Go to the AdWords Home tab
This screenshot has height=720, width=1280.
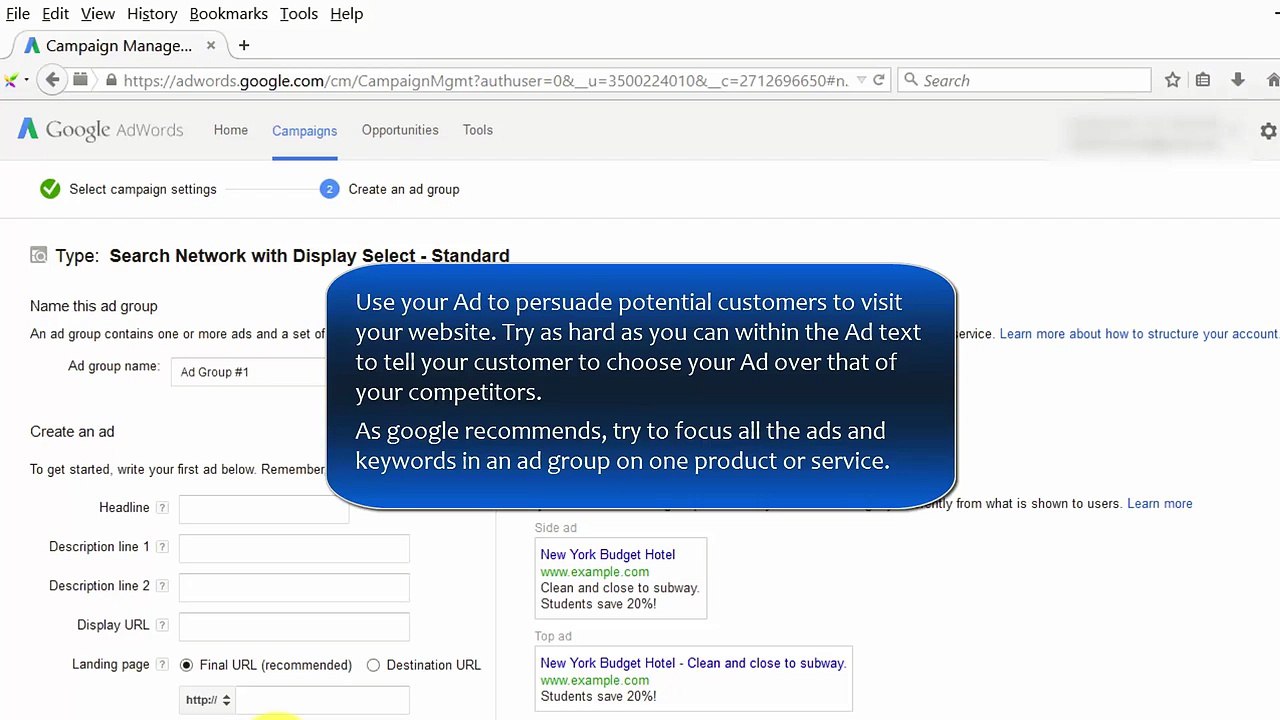click(x=231, y=130)
